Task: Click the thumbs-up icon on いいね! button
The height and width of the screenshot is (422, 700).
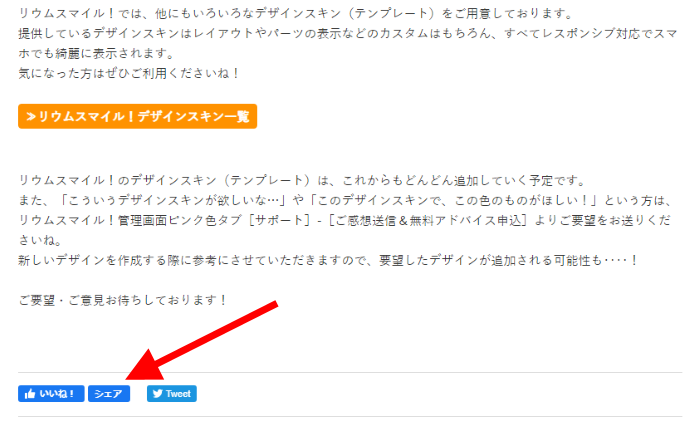Action: click(30, 394)
